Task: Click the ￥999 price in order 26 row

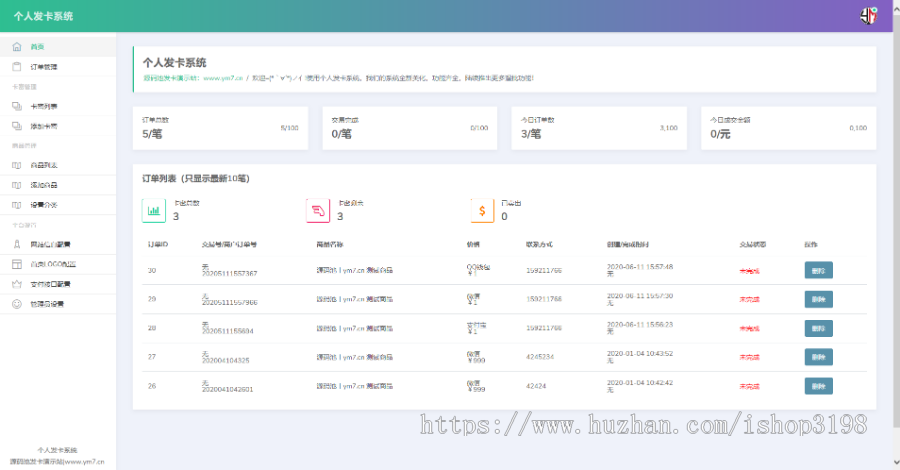Action: point(476,389)
